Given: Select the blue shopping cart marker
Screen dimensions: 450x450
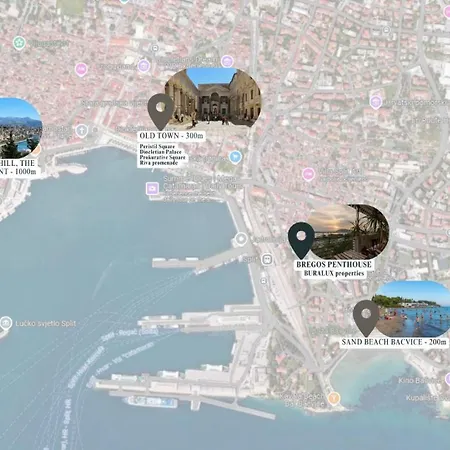Looking at the screenshot, I should 235,157.
